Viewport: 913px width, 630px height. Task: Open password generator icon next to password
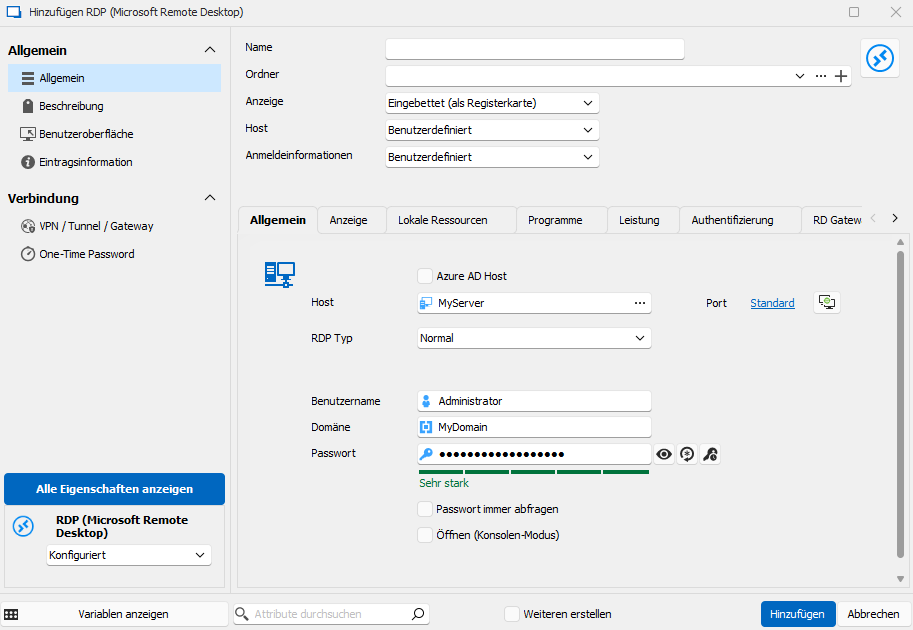click(x=687, y=454)
